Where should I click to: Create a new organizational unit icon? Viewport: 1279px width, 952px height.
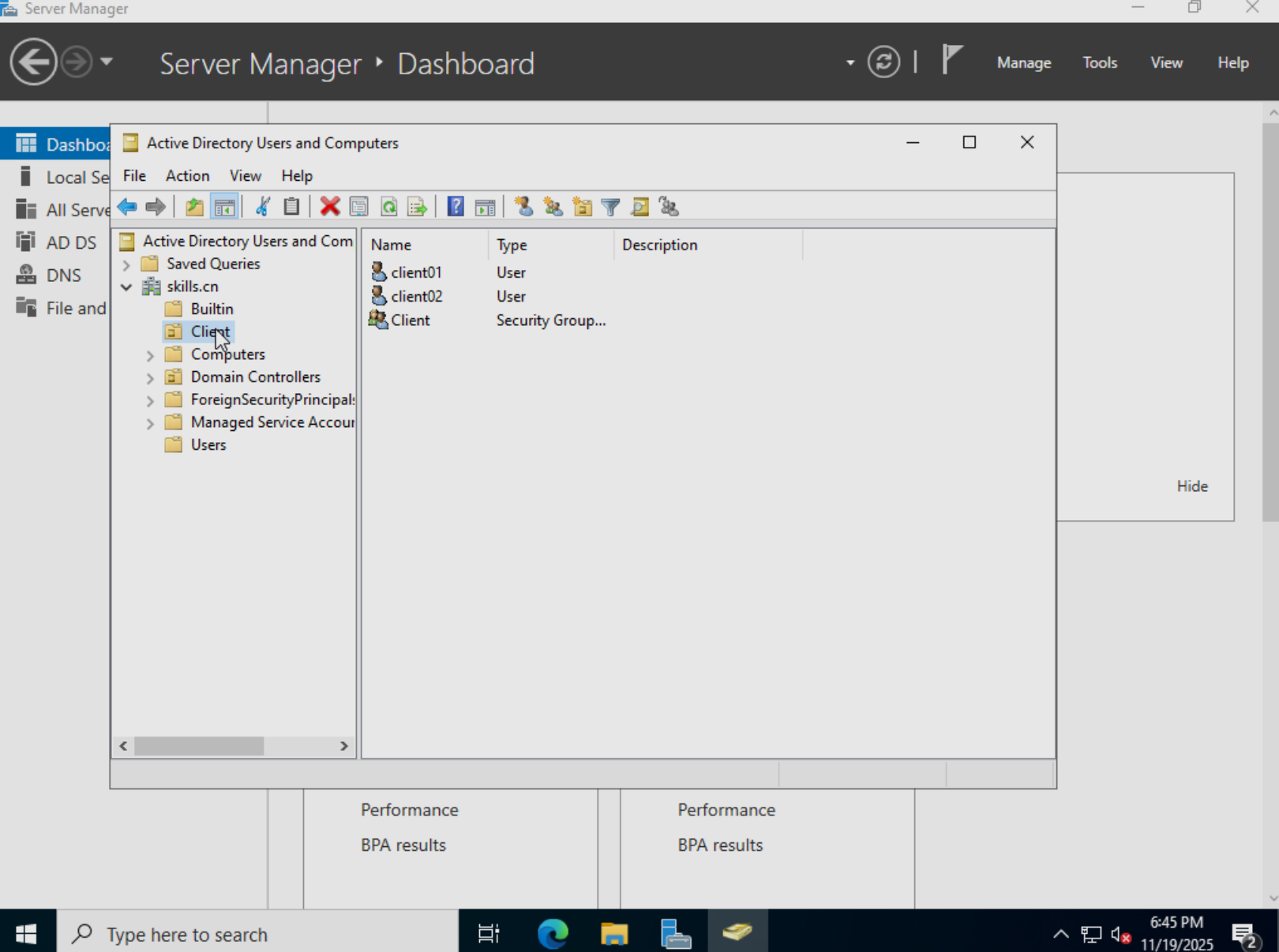[x=582, y=207]
